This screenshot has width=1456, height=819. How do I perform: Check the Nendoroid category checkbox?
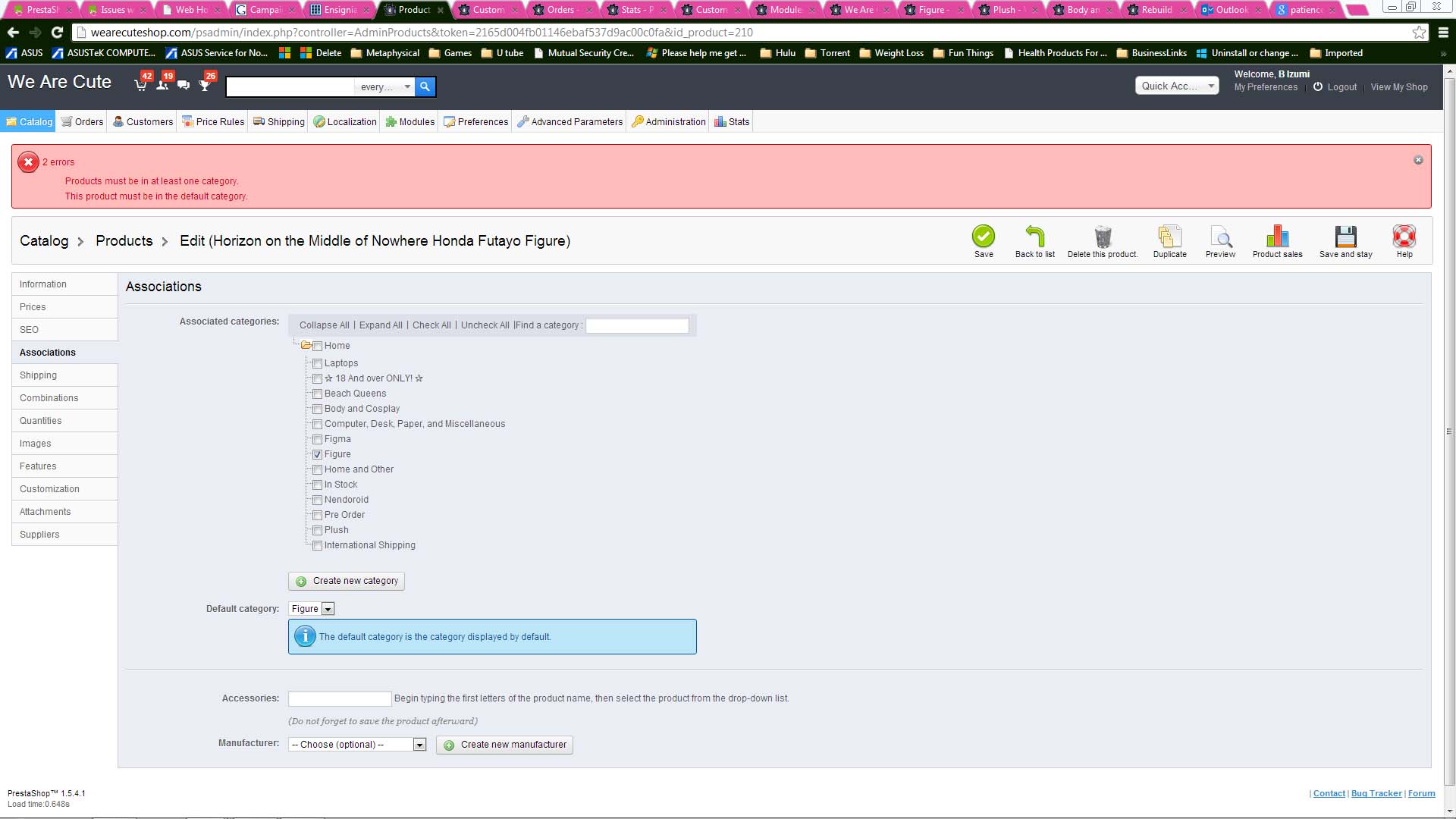pyautogui.click(x=318, y=500)
